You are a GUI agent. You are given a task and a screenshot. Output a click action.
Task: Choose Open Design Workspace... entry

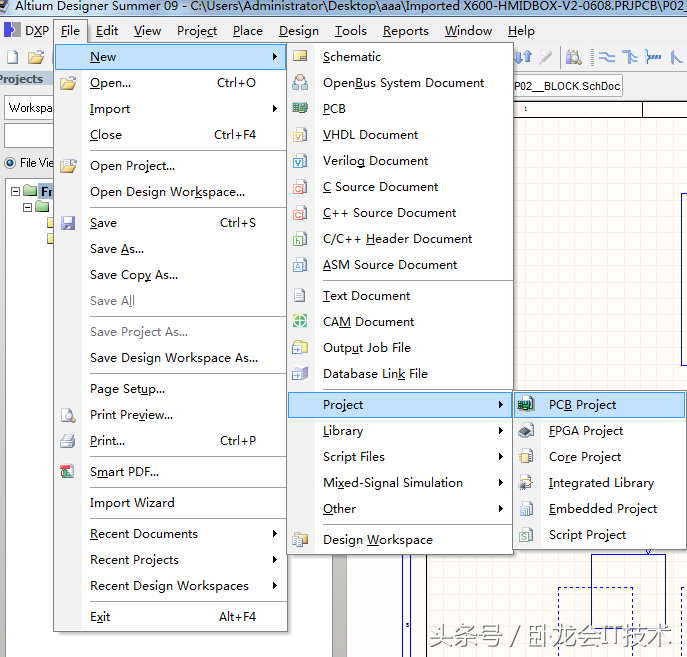click(171, 192)
